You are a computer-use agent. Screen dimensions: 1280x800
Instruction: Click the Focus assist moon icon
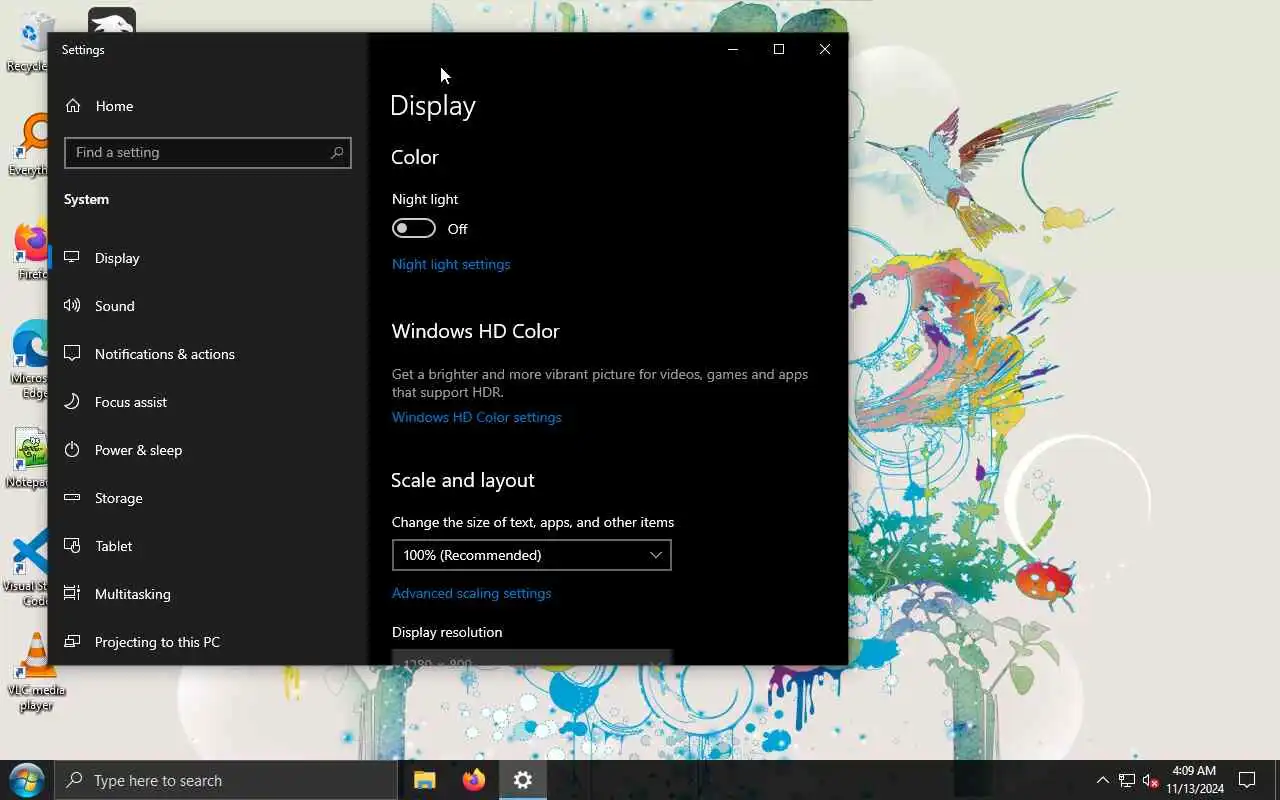[x=72, y=401]
